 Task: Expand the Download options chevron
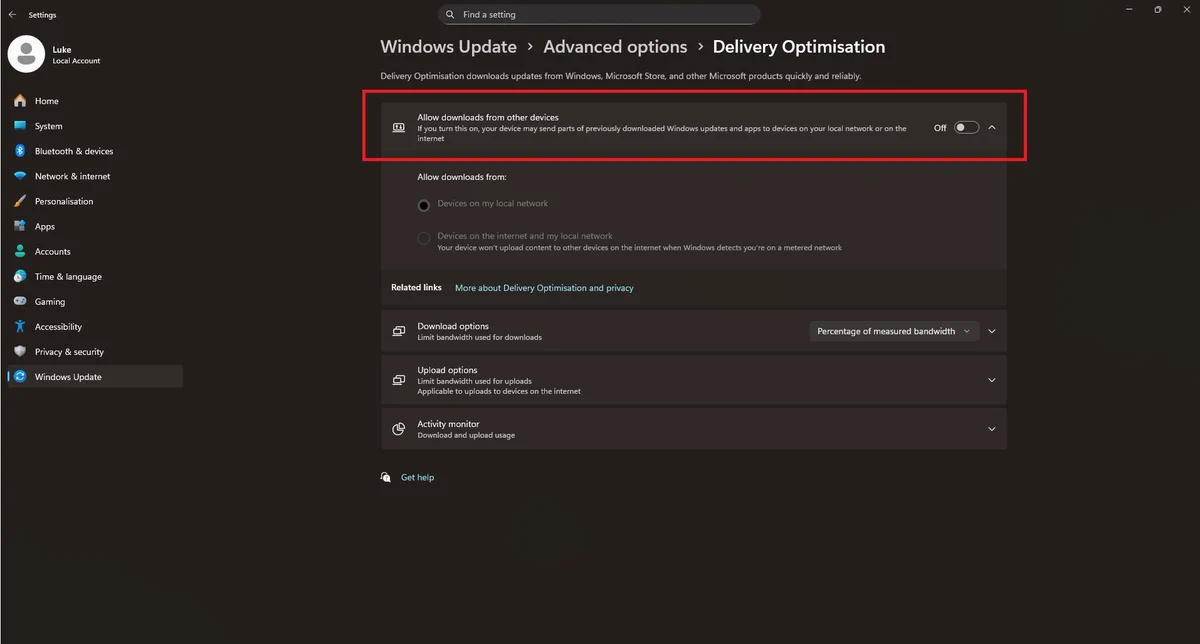pyautogui.click(x=992, y=331)
